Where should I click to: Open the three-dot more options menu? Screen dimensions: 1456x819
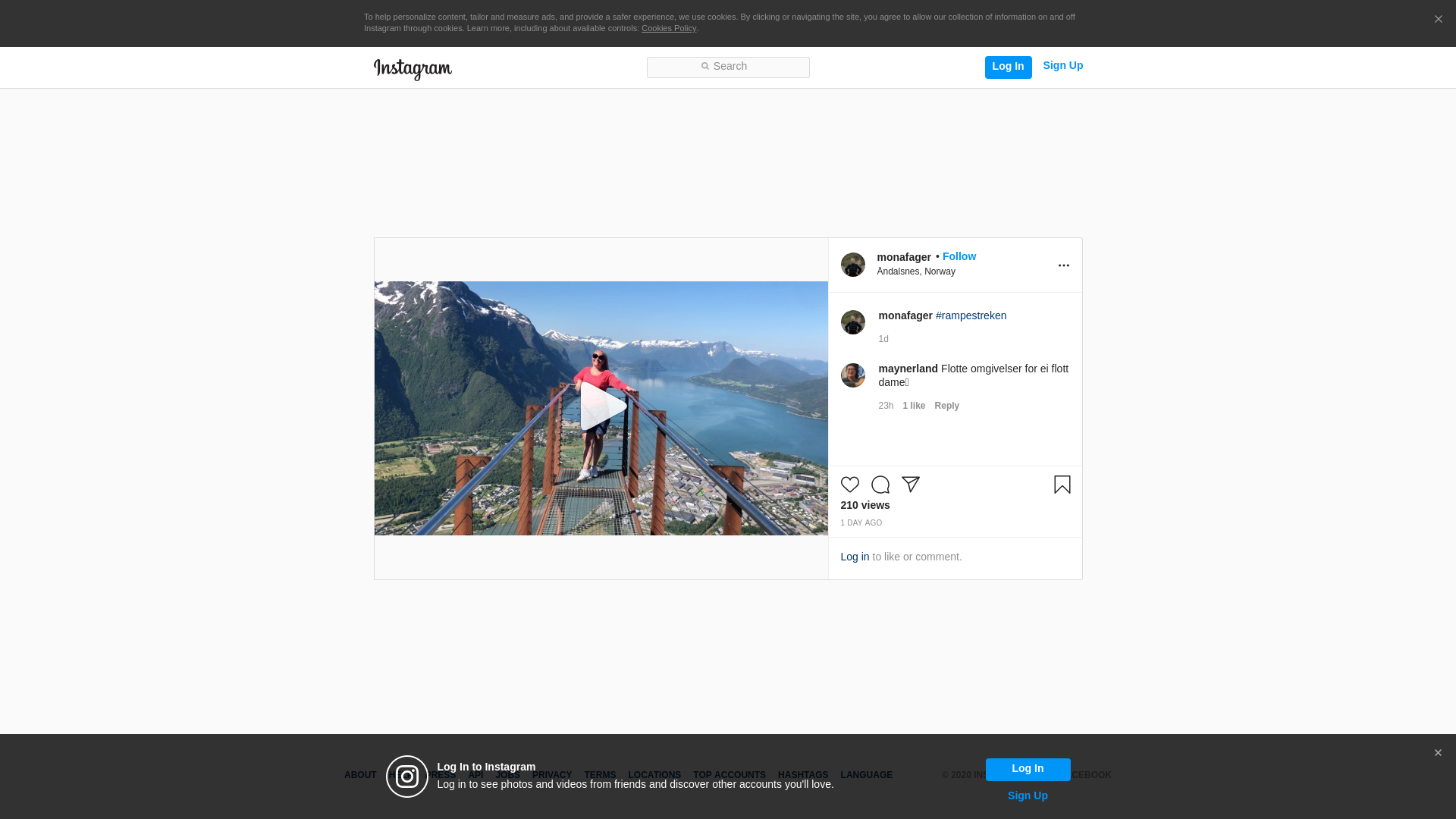coord(1063,265)
